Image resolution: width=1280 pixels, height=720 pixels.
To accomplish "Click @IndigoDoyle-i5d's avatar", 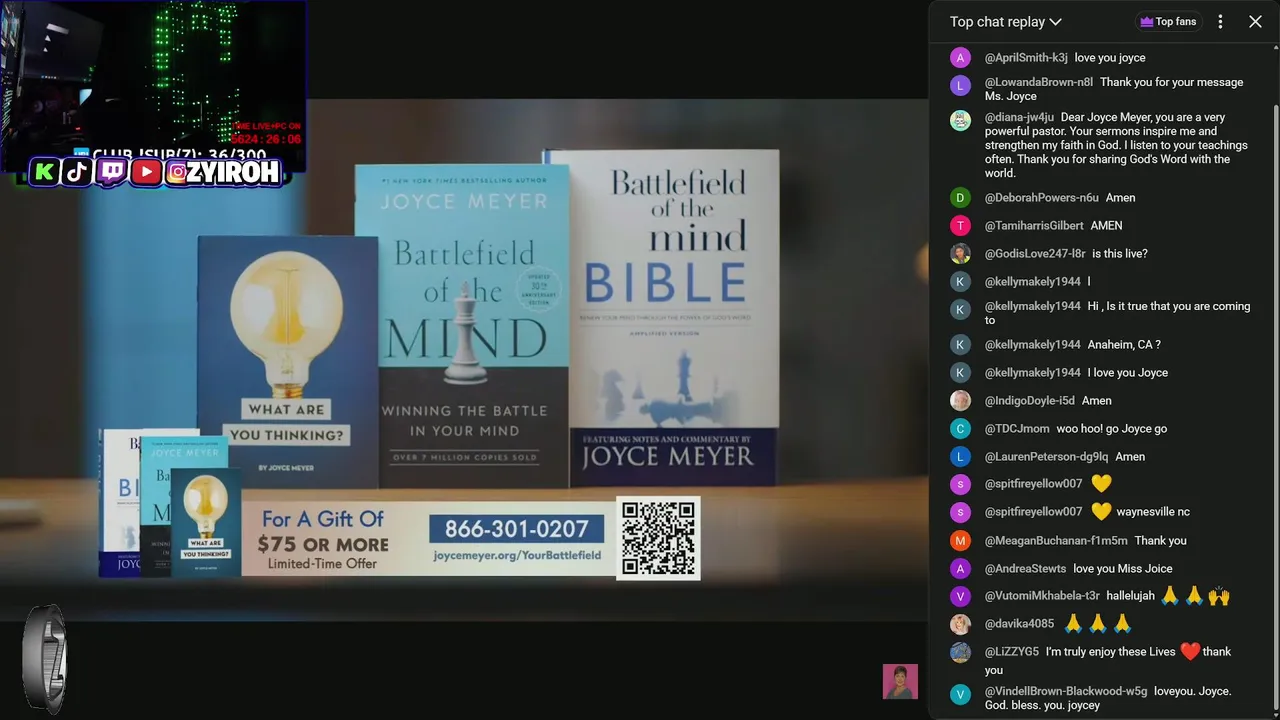I will coord(960,401).
